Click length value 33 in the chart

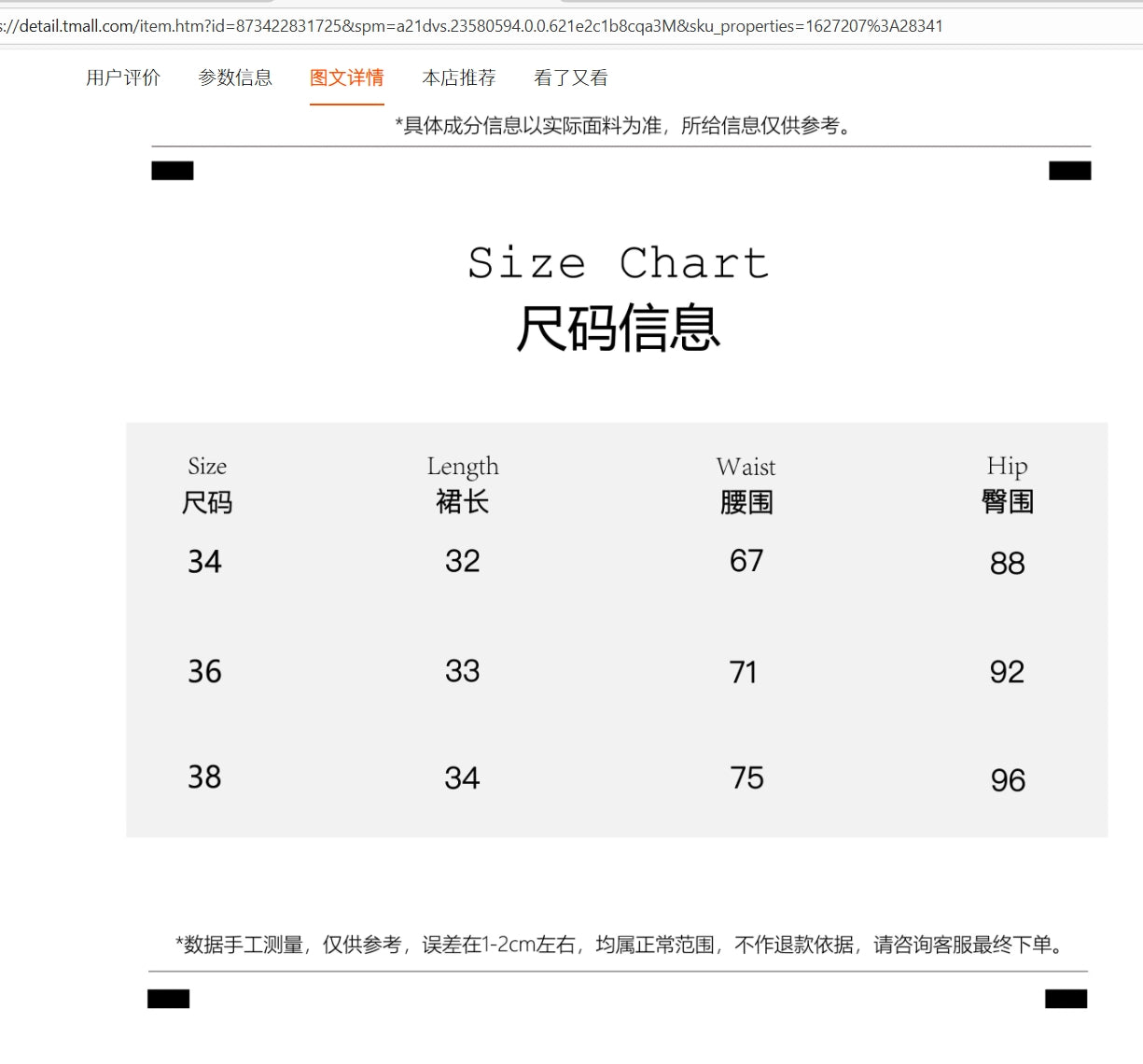point(462,671)
